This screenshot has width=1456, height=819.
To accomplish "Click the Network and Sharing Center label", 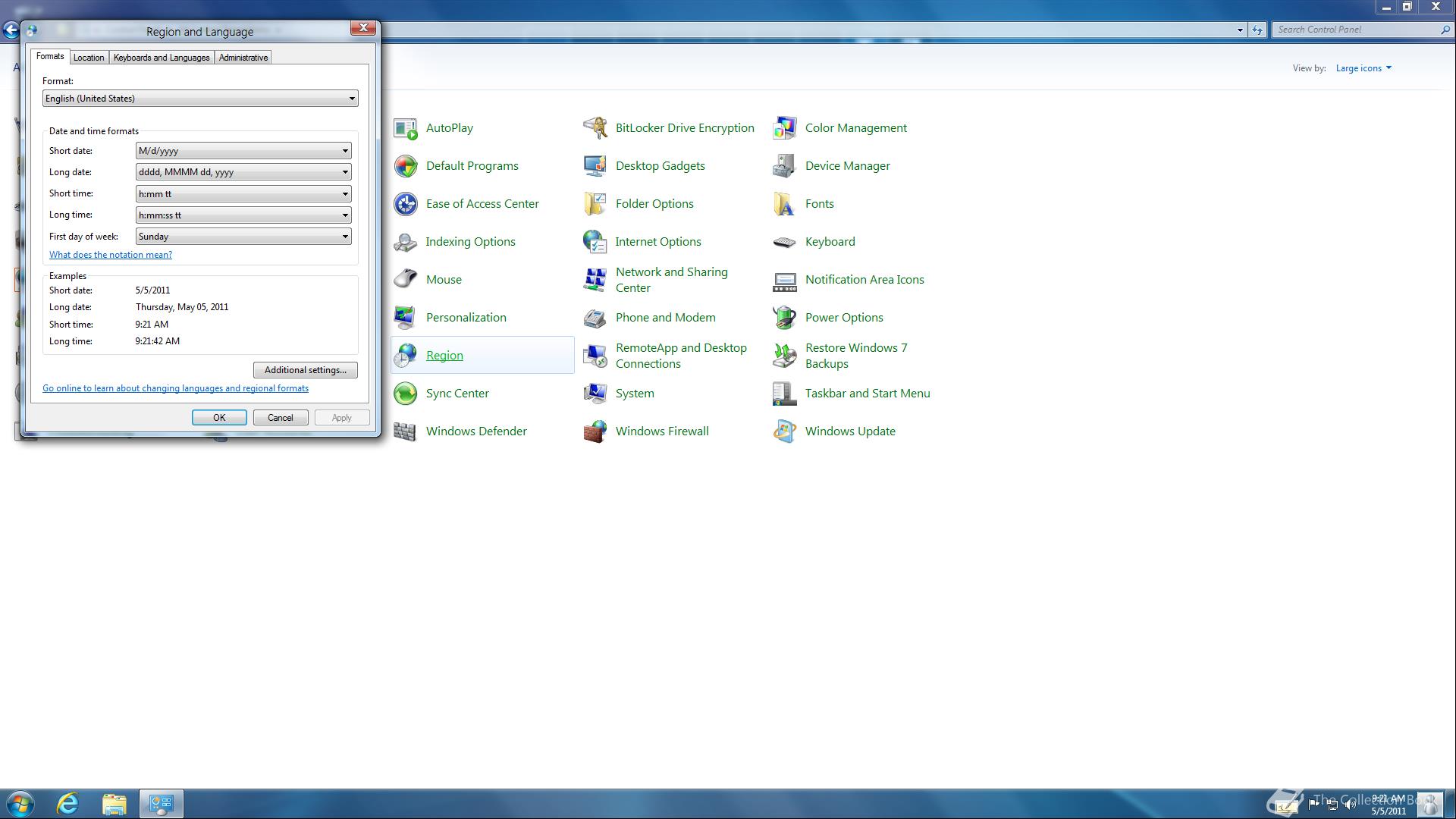I will [672, 280].
